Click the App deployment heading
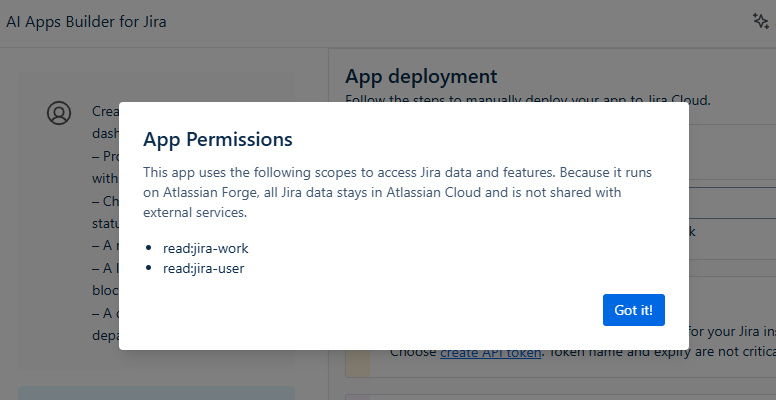 420,76
